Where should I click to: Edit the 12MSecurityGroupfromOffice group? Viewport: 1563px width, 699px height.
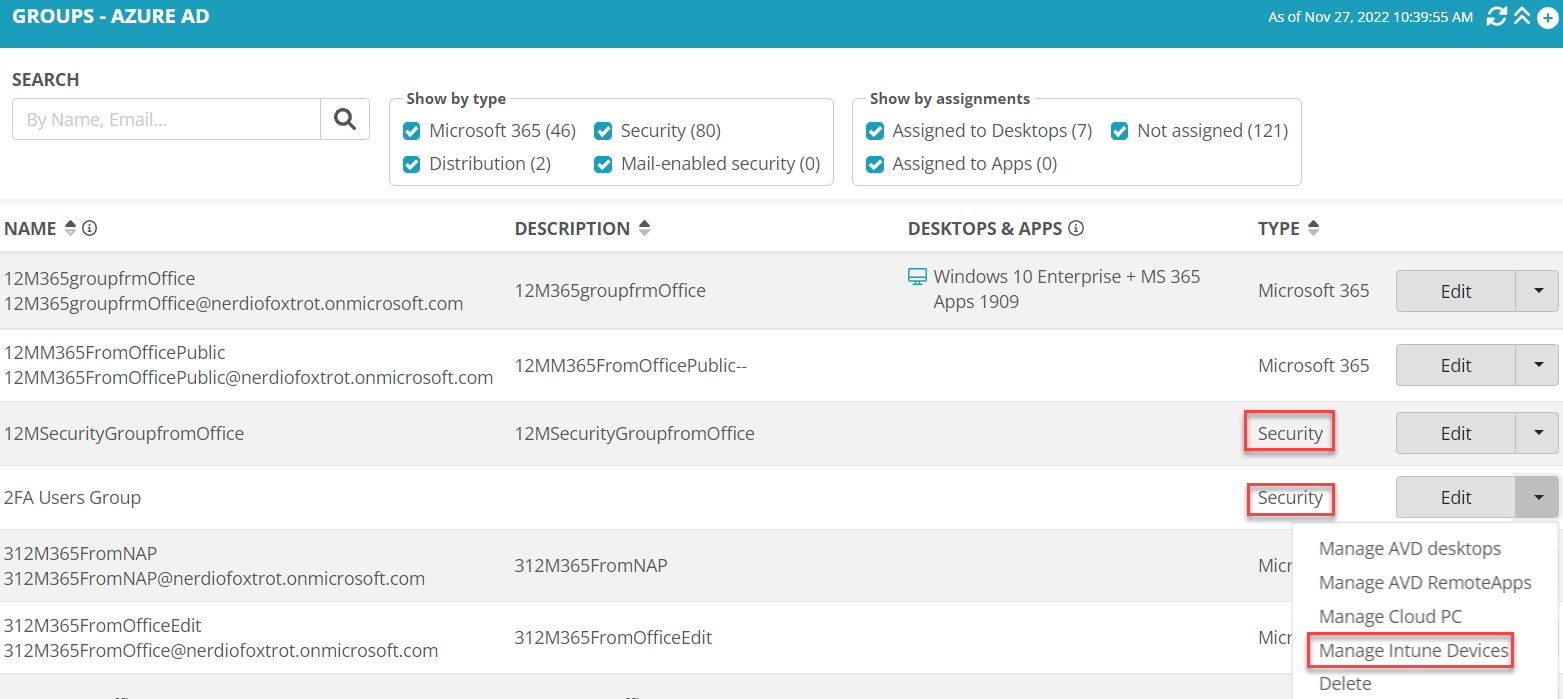(x=1456, y=433)
